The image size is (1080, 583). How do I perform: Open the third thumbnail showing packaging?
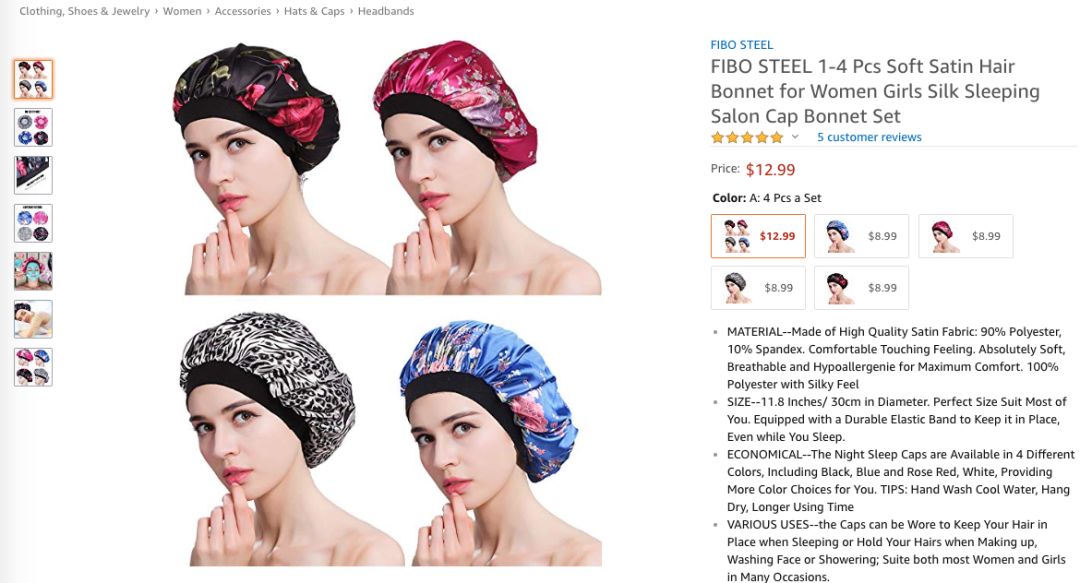pos(33,175)
